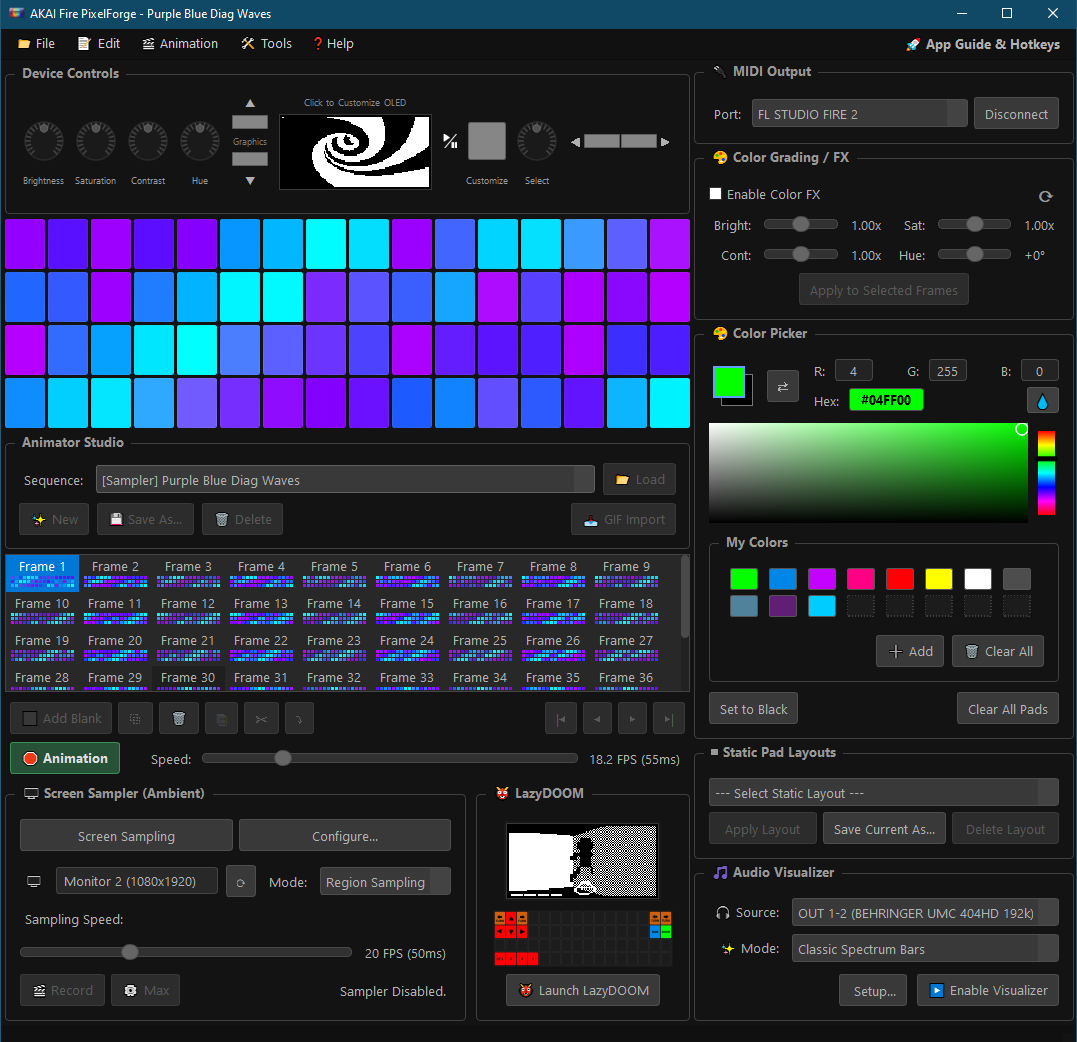1077x1042 pixels.
Task: Toggle the Animation play button
Action: click(x=65, y=758)
